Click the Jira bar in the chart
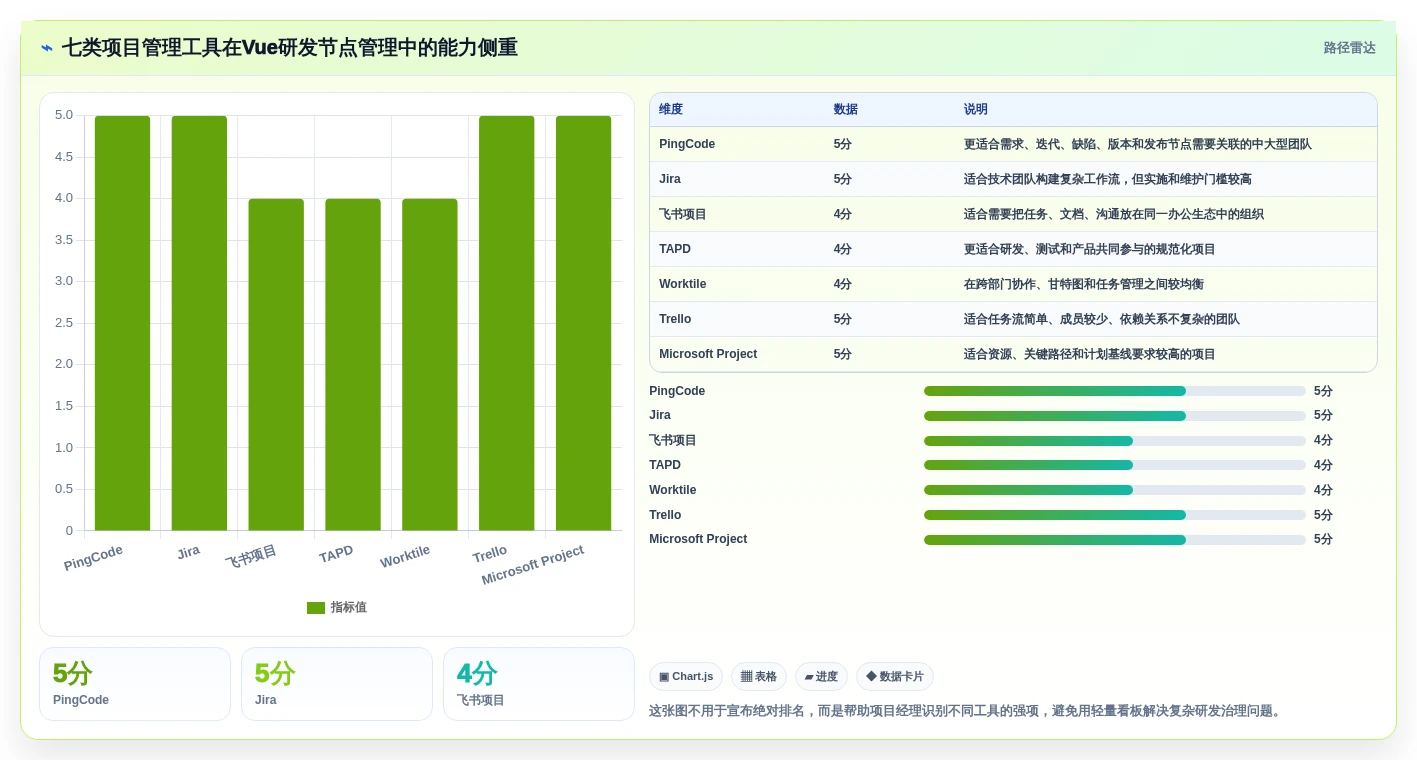Image resolution: width=1417 pixels, height=760 pixels. 199,323
